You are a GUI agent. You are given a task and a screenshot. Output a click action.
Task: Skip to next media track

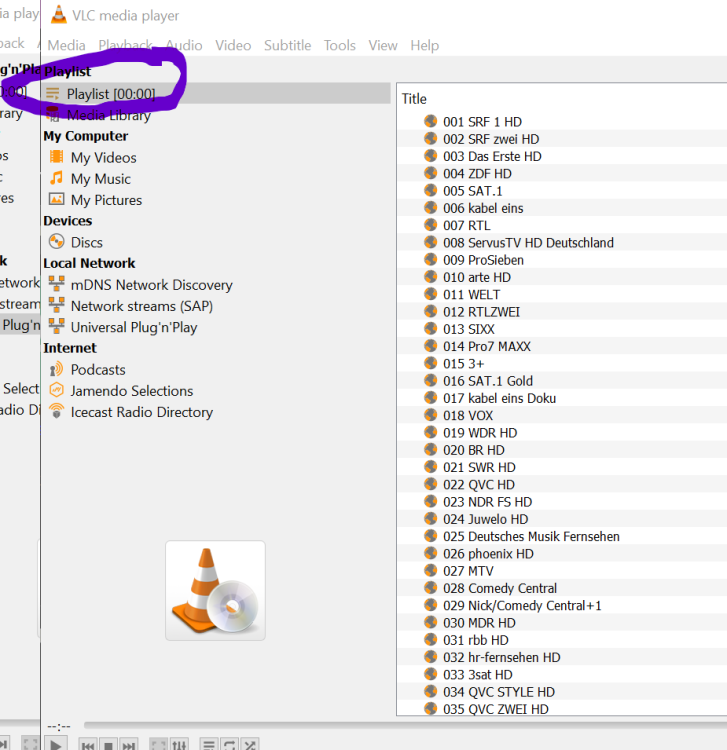click(x=129, y=745)
